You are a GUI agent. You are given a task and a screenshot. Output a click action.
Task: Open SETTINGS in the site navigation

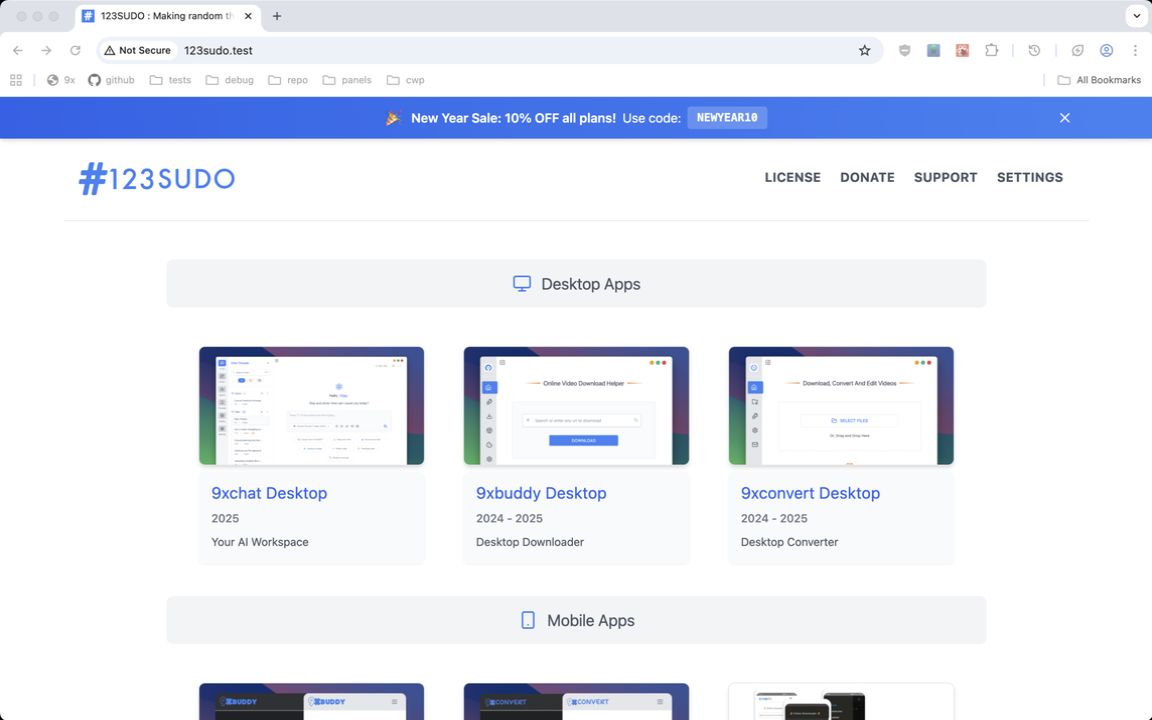pyautogui.click(x=1030, y=177)
